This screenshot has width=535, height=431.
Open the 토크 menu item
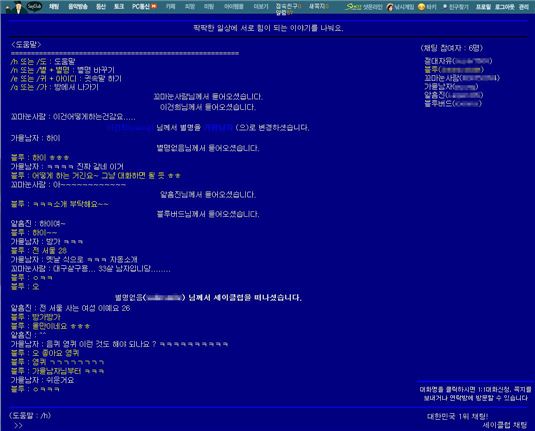(119, 6)
